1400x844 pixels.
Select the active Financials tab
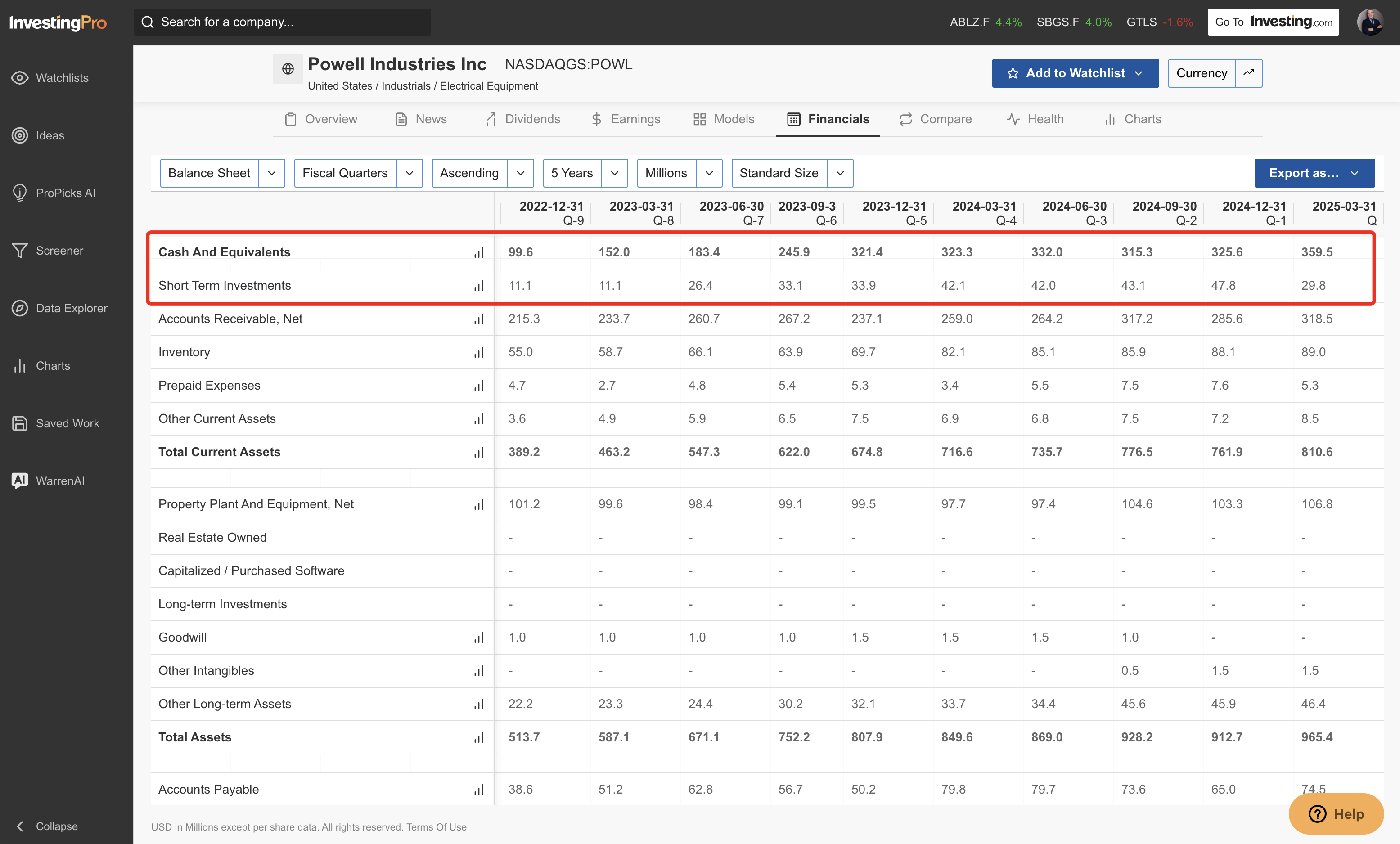tap(828, 119)
